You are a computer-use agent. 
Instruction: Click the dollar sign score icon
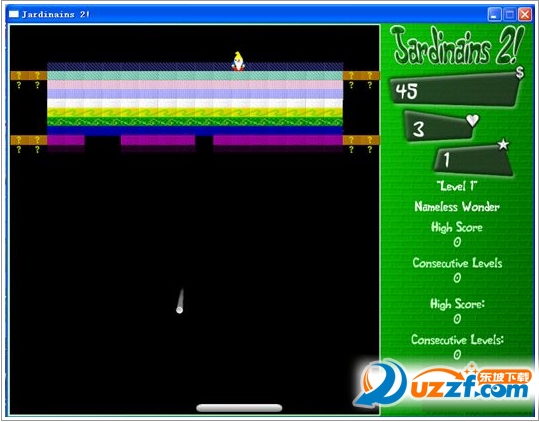[x=519, y=73]
